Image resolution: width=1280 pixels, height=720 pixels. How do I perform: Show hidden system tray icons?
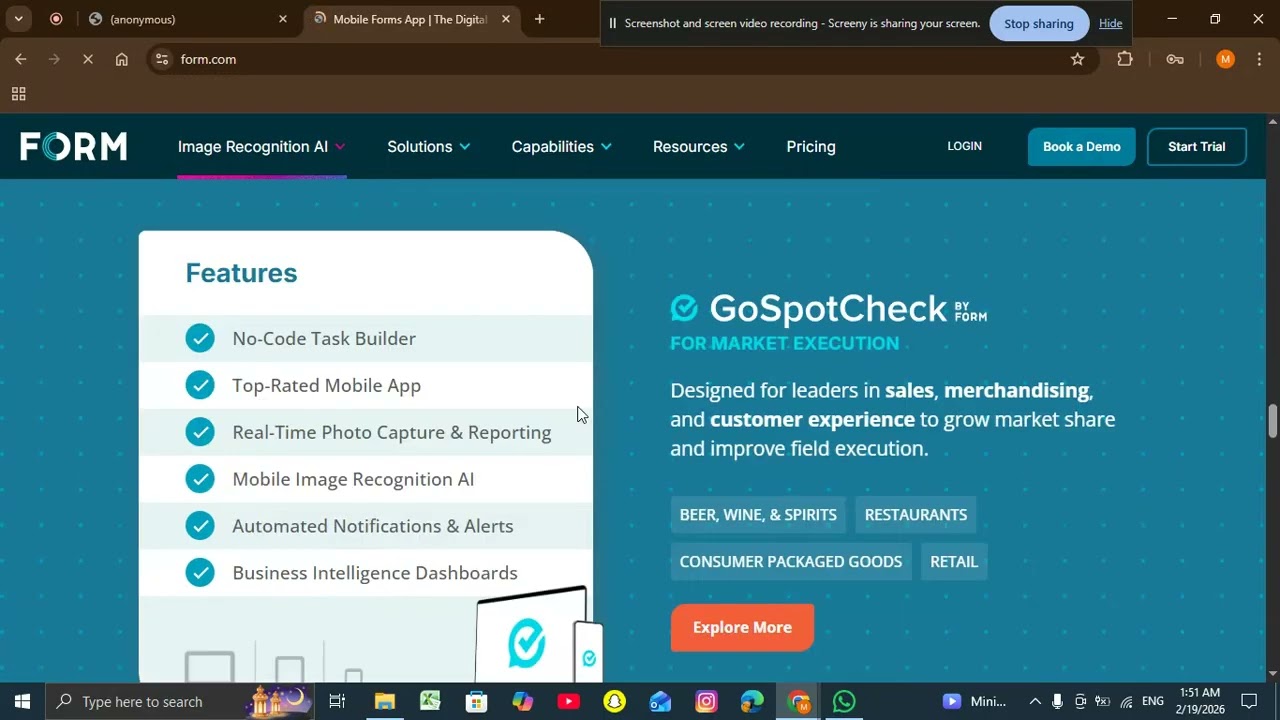[1034, 701]
